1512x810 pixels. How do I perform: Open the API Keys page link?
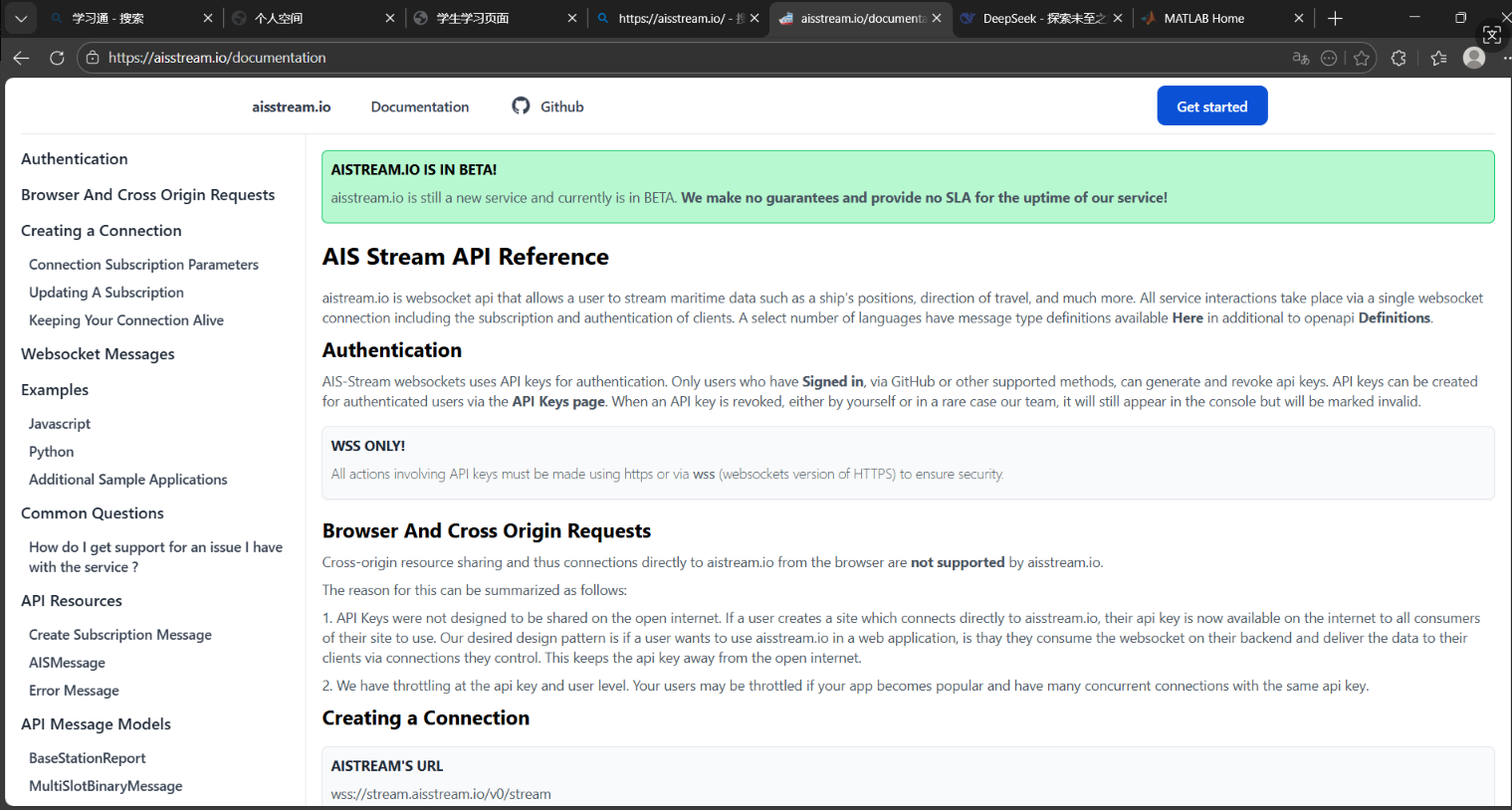(558, 402)
